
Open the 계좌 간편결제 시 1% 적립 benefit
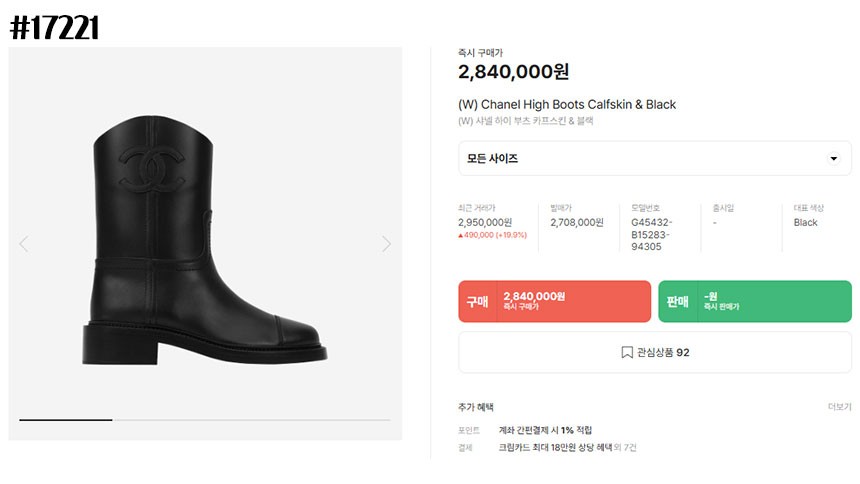pyautogui.click(x=545, y=430)
